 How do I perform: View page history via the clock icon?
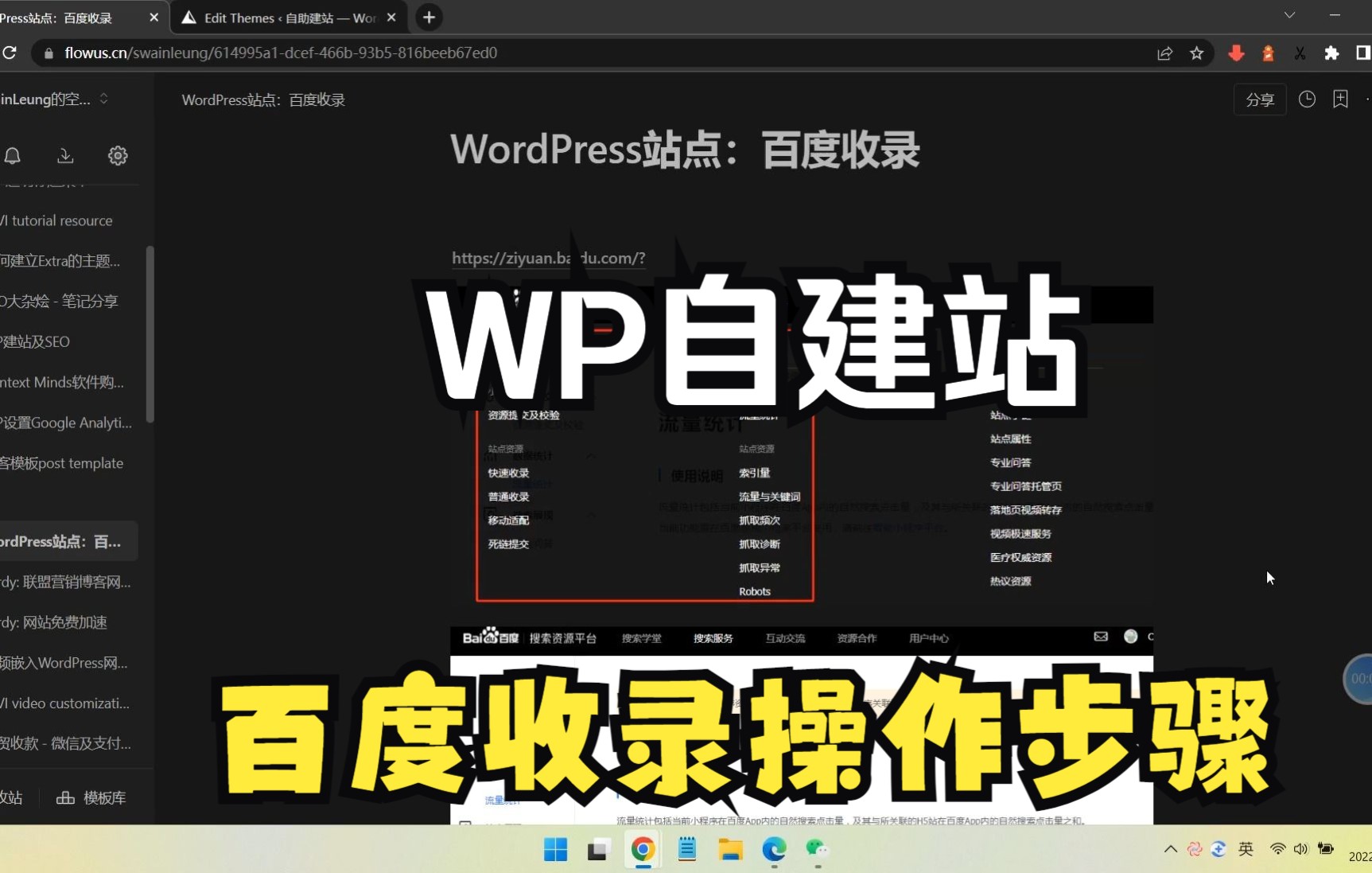point(1306,99)
